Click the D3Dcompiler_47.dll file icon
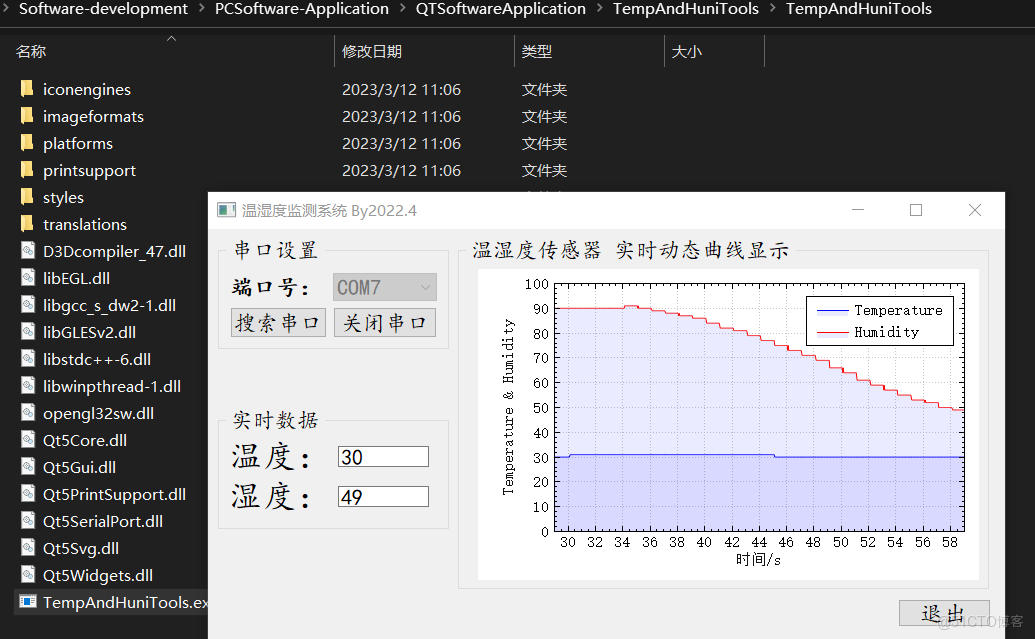Viewport: 1035px width, 639px height. [x=27, y=251]
